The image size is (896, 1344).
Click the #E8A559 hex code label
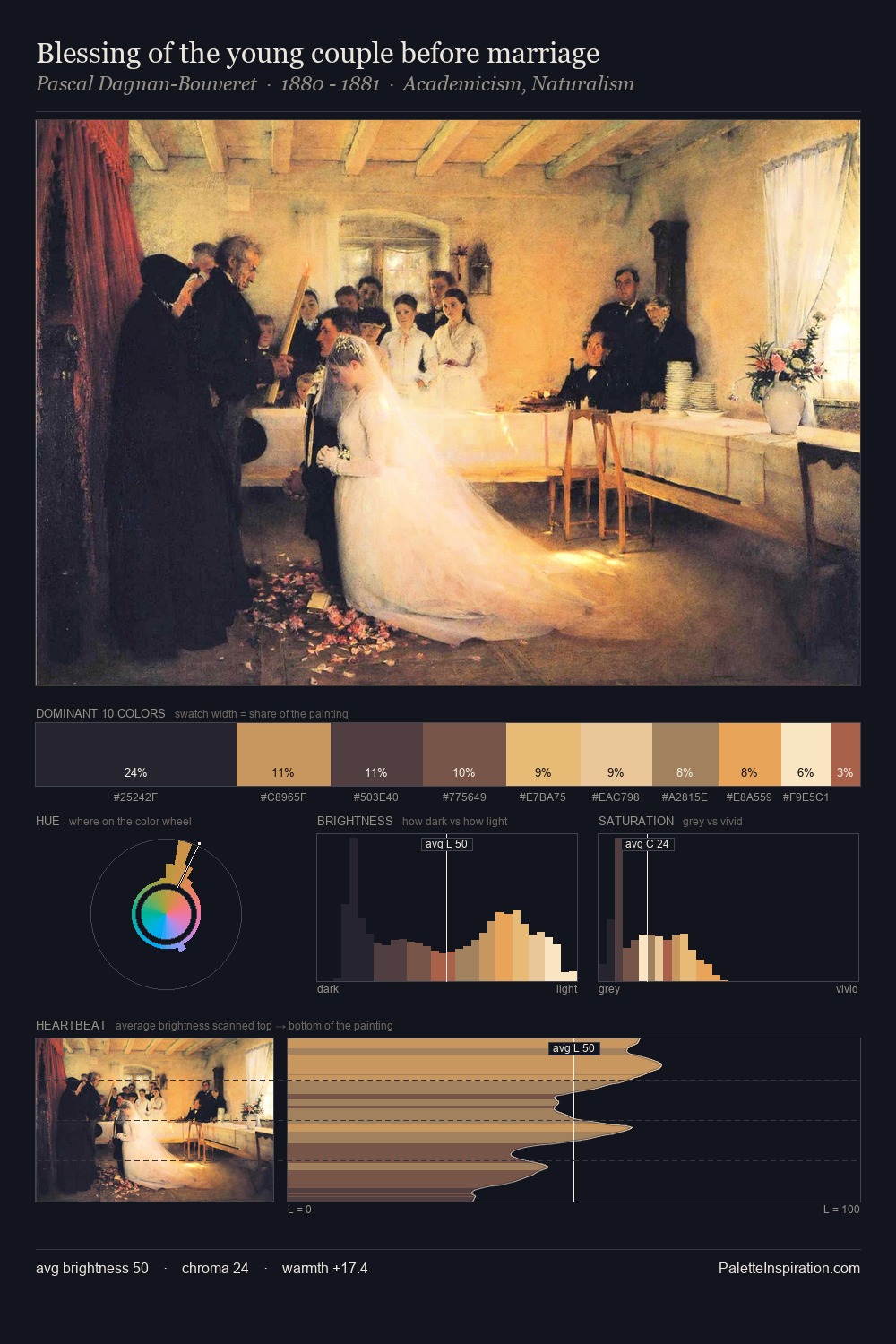[x=749, y=797]
